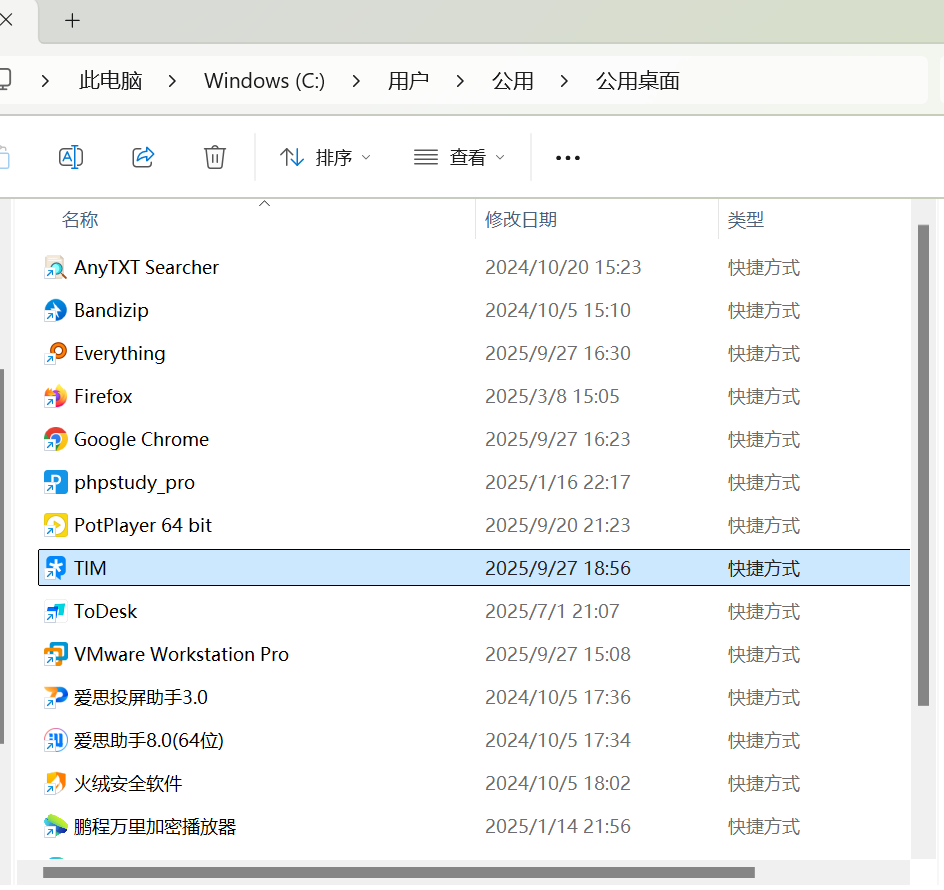Image resolution: width=944 pixels, height=890 pixels.
Task: Go to Windows (C:) in the breadcrumb
Action: (264, 81)
